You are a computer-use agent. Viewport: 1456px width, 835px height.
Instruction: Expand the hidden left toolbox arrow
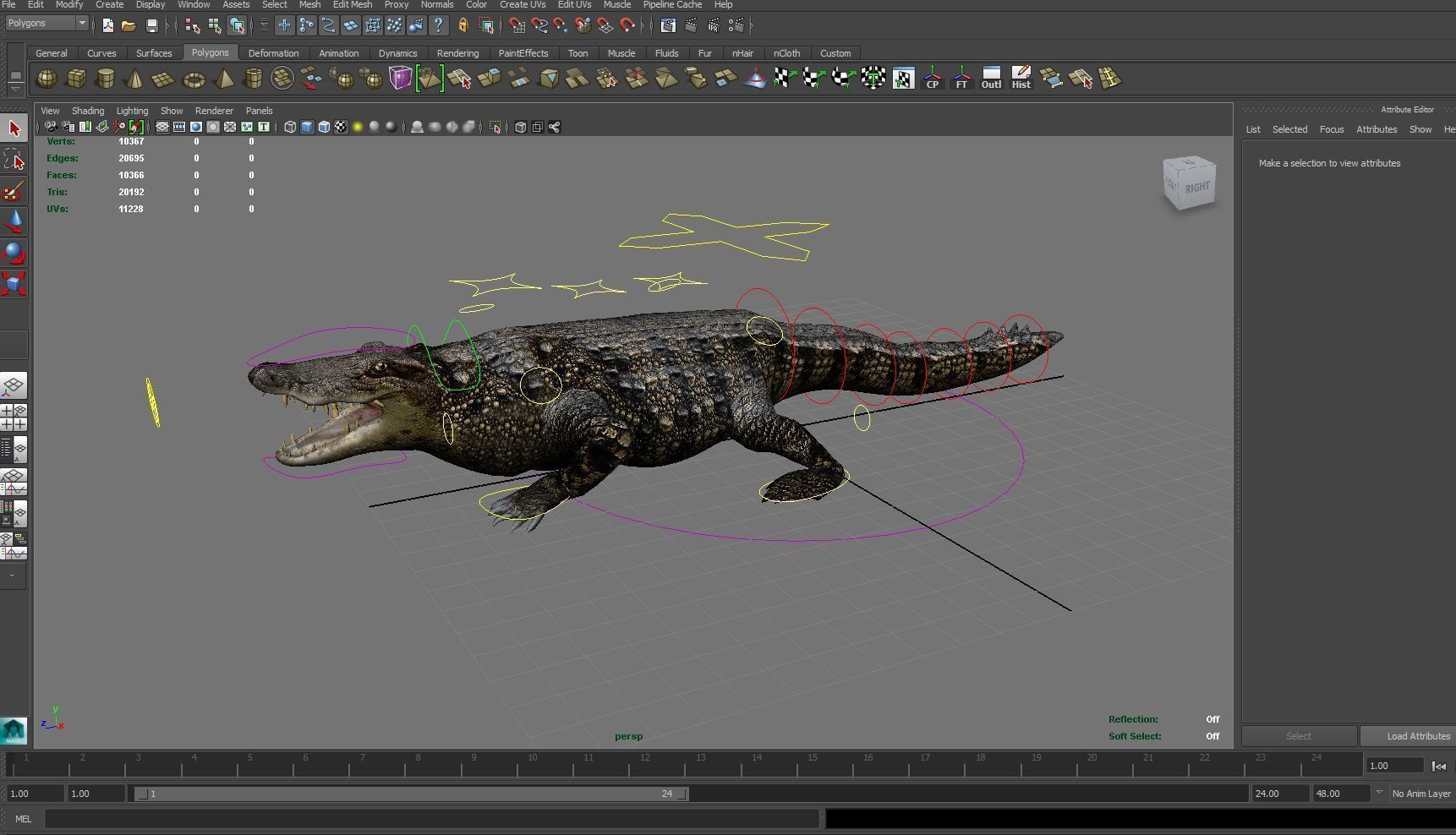(13, 575)
